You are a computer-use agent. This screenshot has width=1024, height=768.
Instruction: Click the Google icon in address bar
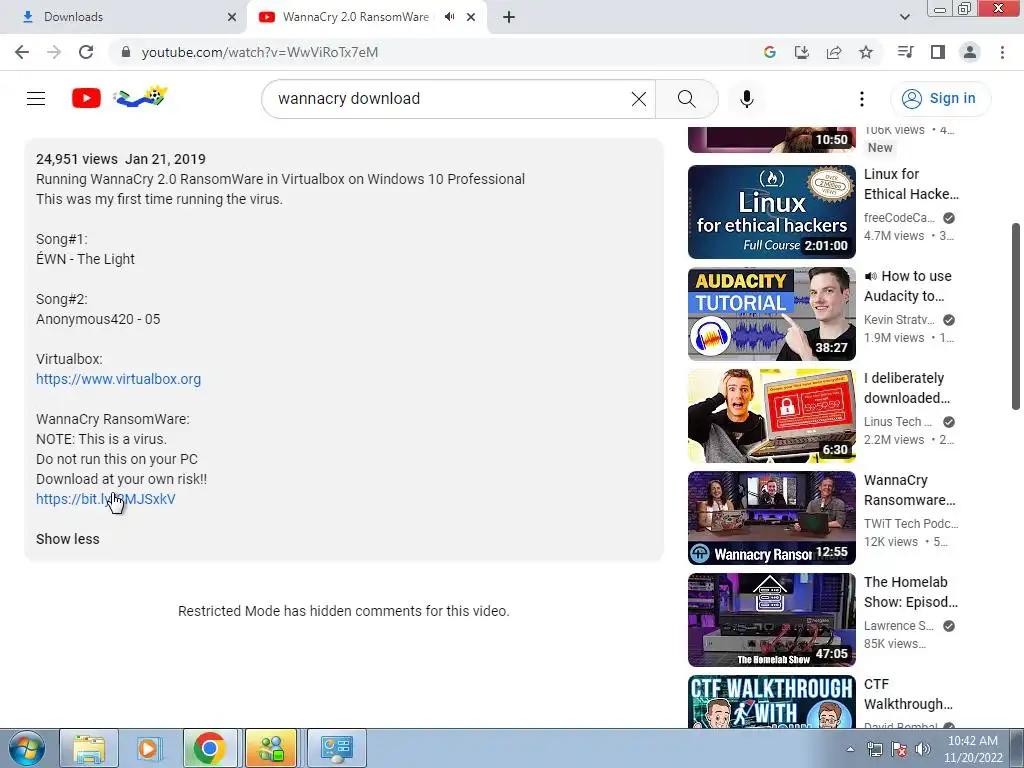click(x=770, y=52)
